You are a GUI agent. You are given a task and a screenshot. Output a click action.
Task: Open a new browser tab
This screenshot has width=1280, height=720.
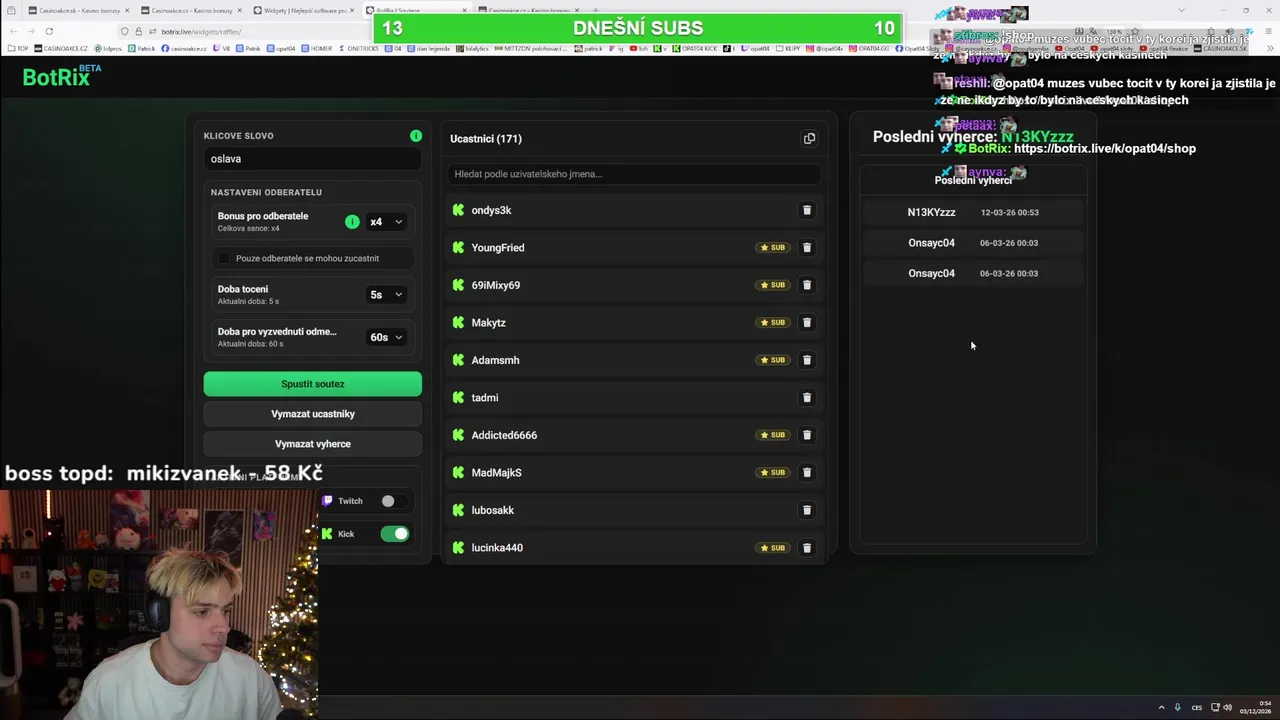[595, 10]
